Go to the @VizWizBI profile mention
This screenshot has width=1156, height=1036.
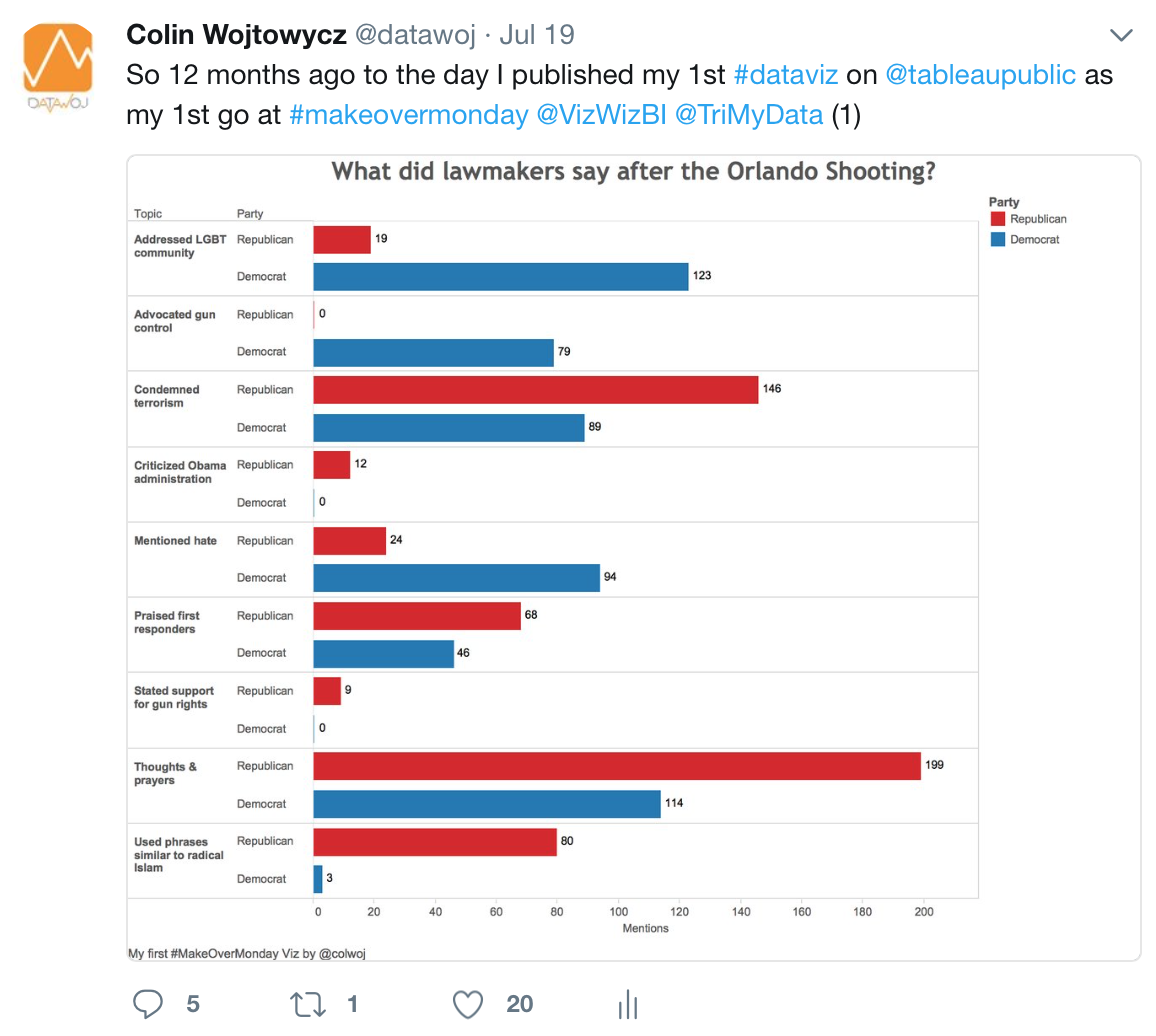(602, 115)
